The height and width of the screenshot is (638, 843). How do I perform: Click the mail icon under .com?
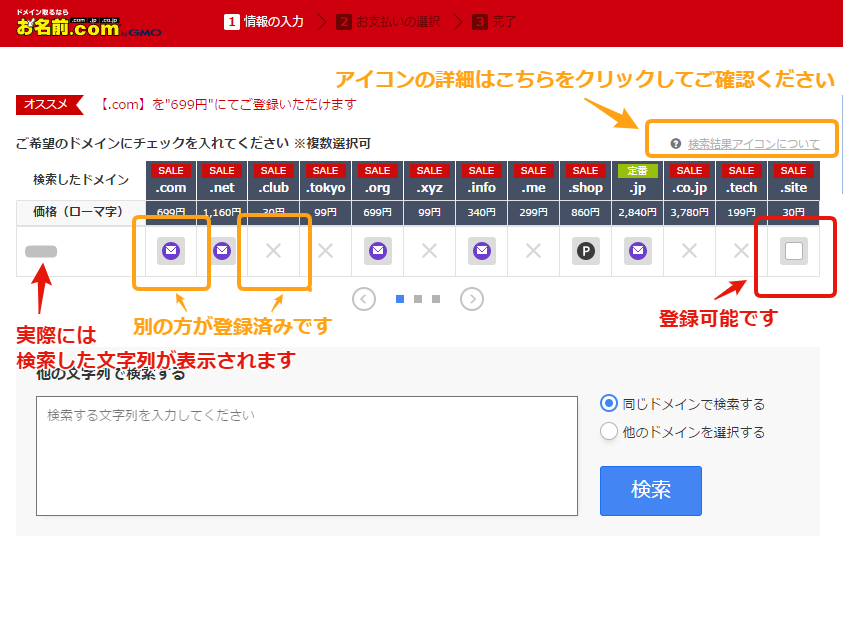(x=170, y=252)
